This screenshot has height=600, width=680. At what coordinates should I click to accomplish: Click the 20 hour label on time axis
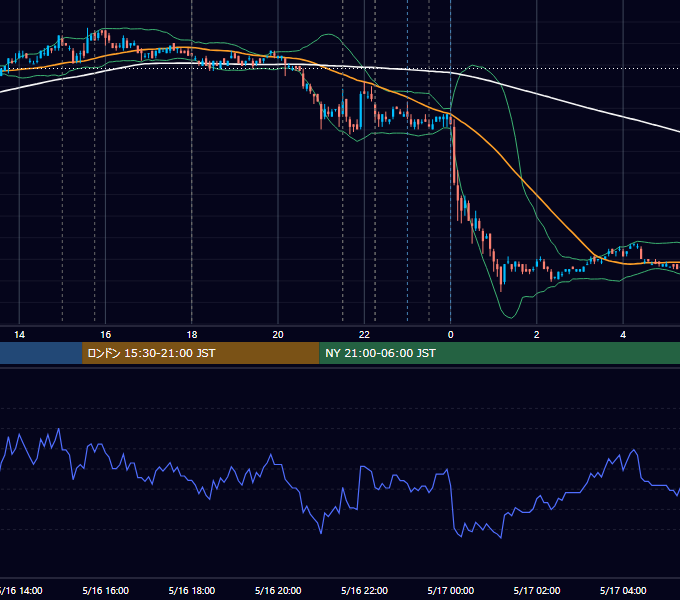pyautogui.click(x=278, y=335)
